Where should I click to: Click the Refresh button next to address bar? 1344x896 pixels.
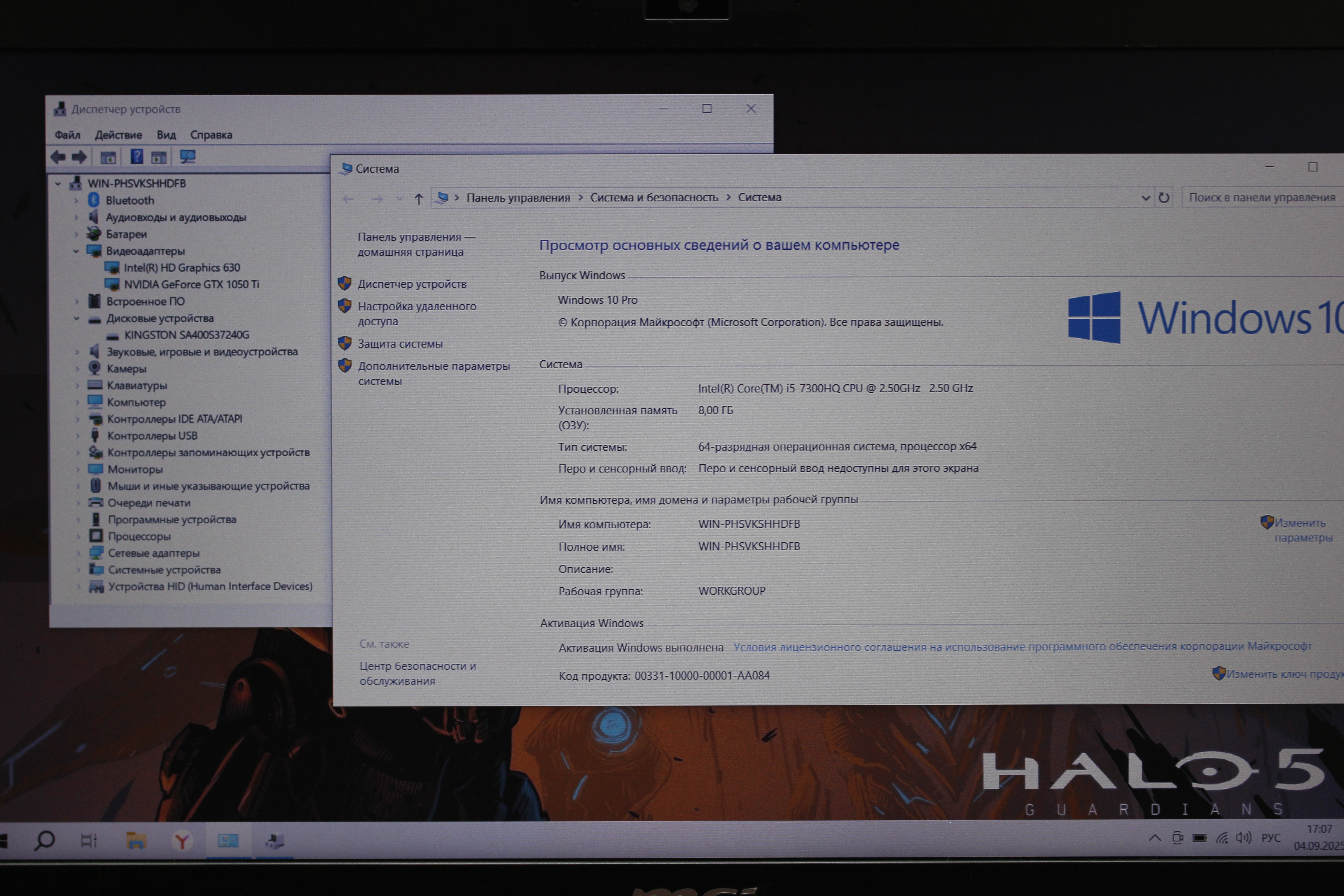point(1164,198)
